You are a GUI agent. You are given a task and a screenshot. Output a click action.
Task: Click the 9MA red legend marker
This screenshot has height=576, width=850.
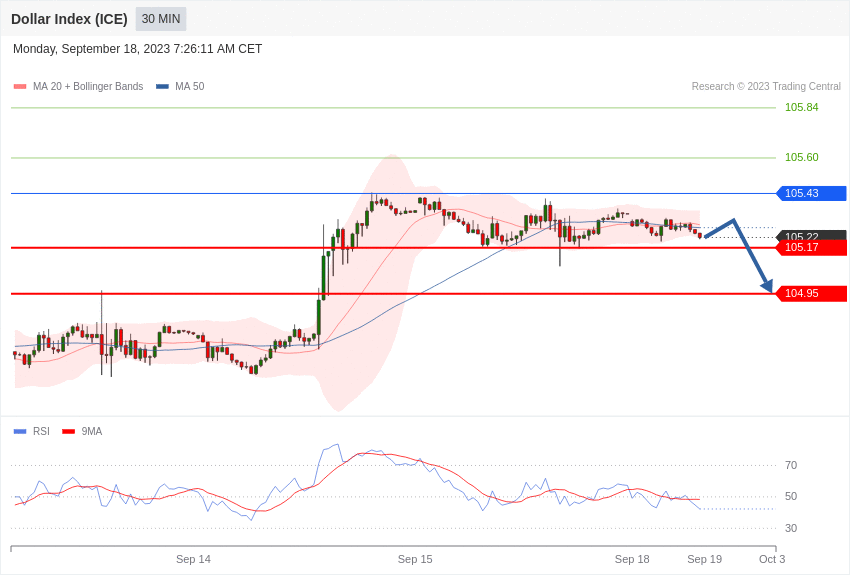68,431
